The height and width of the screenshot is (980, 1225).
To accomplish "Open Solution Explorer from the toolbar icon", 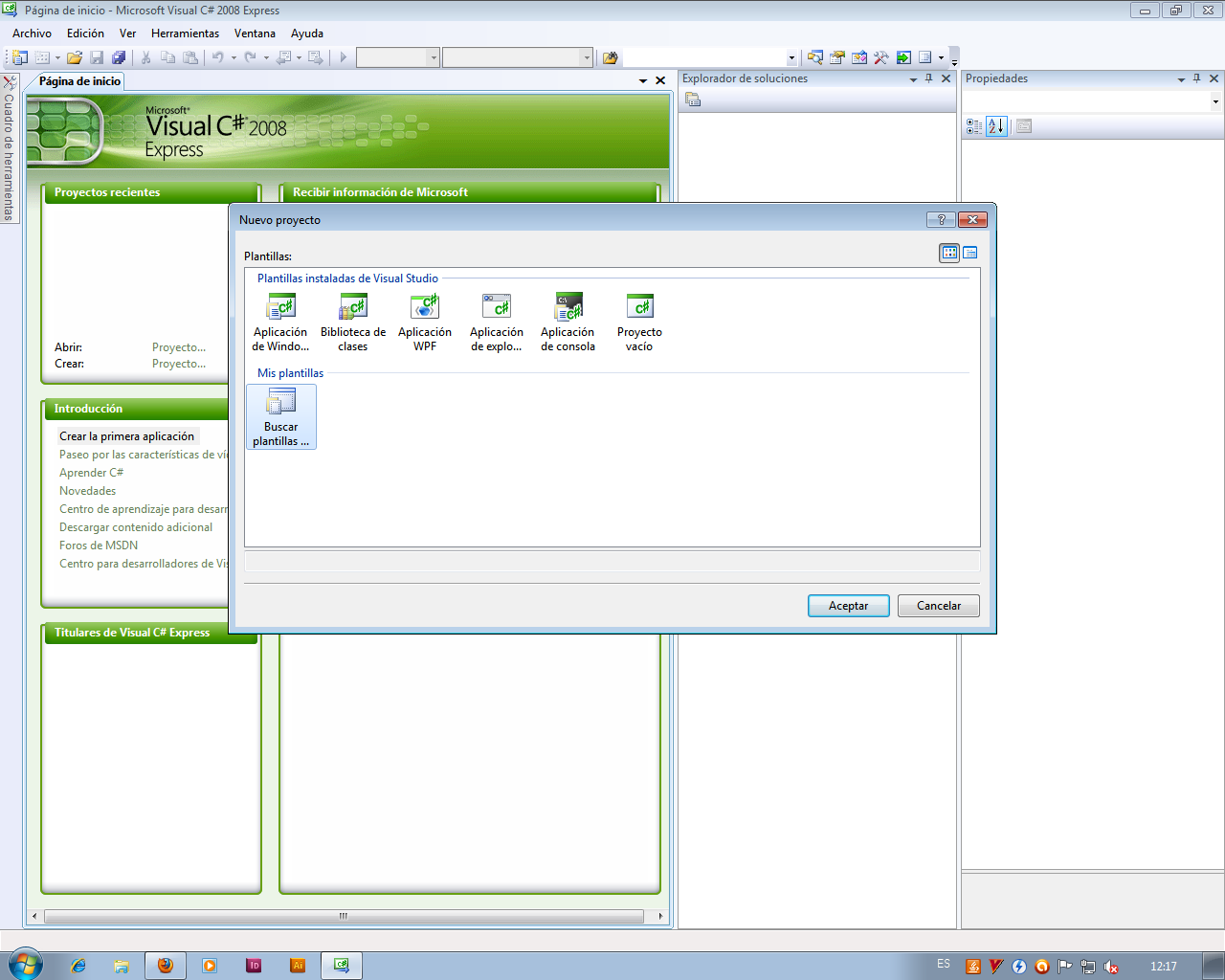I will coord(815,57).
